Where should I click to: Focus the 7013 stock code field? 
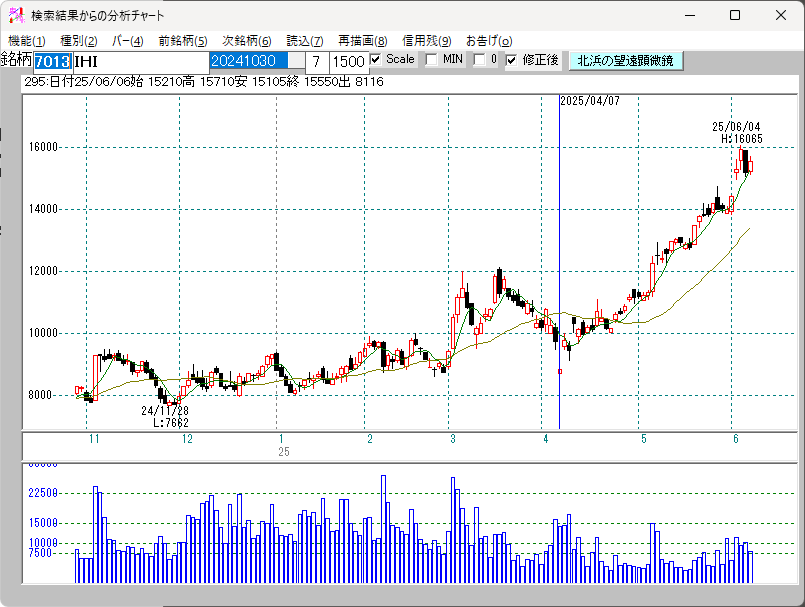coord(53,62)
